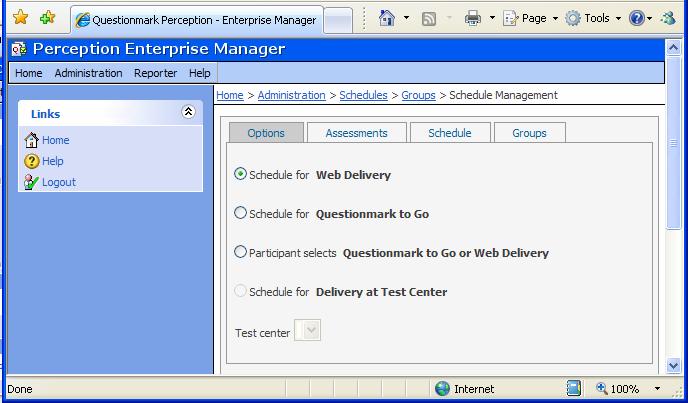The width and height of the screenshot is (688, 403).
Task: Select Schedule for Web Delivery option
Action: click(x=240, y=174)
